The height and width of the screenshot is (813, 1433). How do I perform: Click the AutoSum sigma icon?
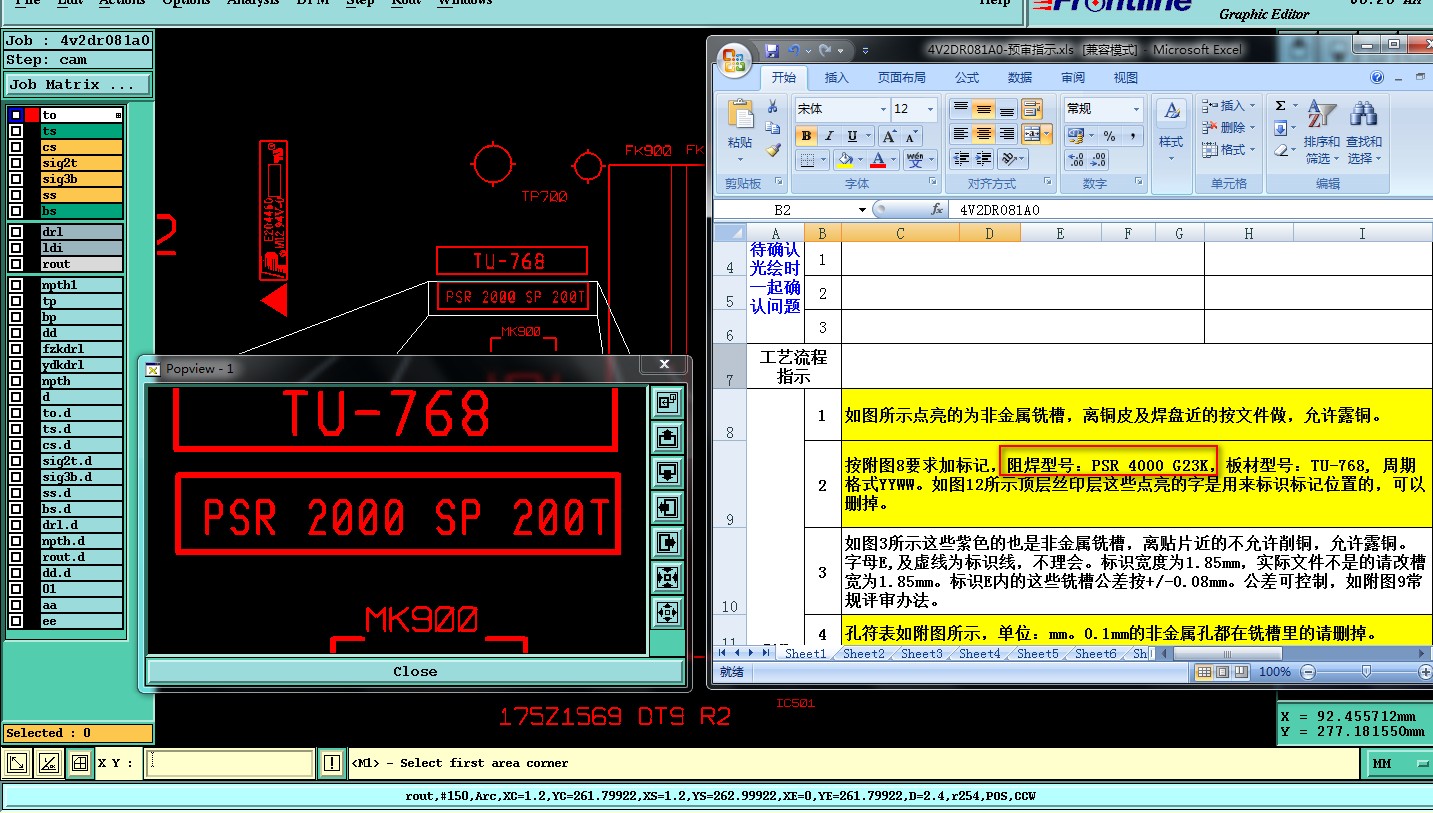(x=1280, y=106)
